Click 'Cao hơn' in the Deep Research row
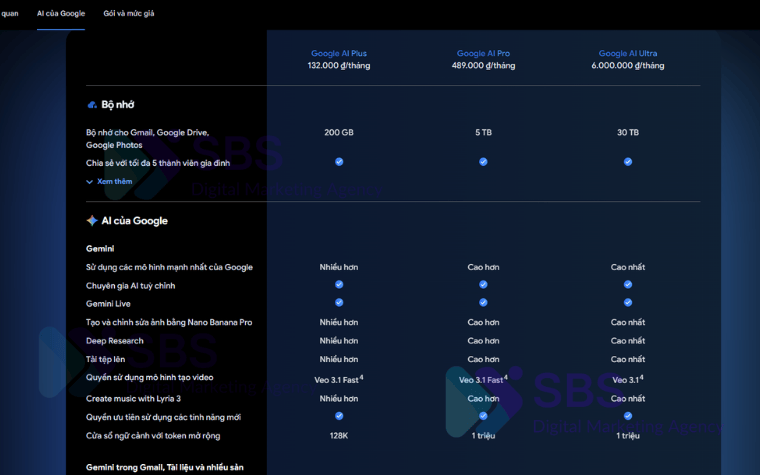Viewport: 760px width, 475px height. 483,341
